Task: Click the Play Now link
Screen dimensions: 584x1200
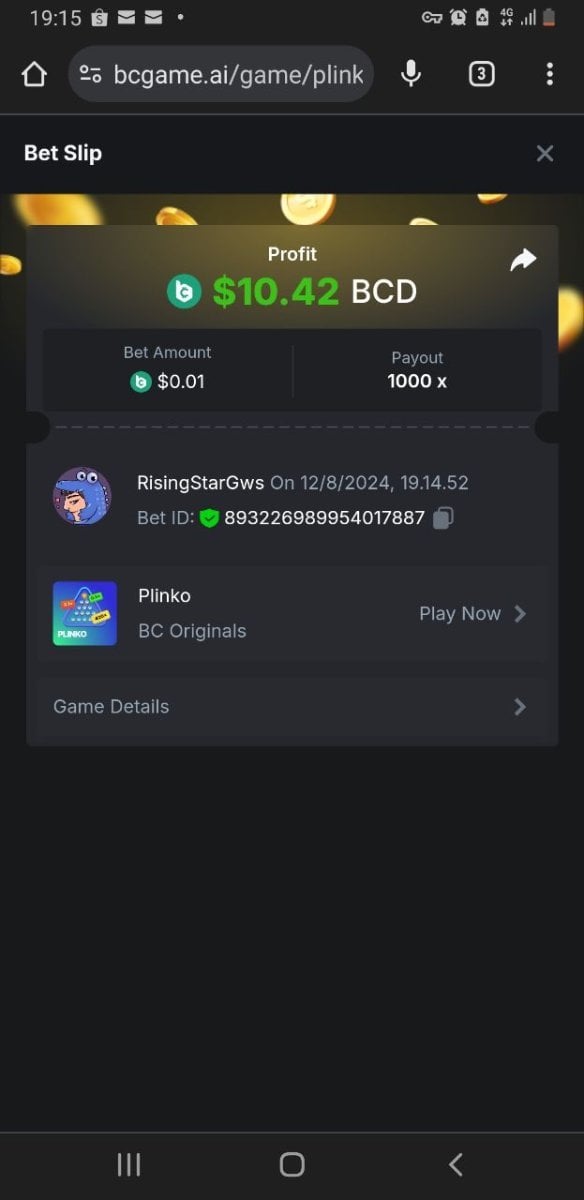Action: click(x=460, y=614)
